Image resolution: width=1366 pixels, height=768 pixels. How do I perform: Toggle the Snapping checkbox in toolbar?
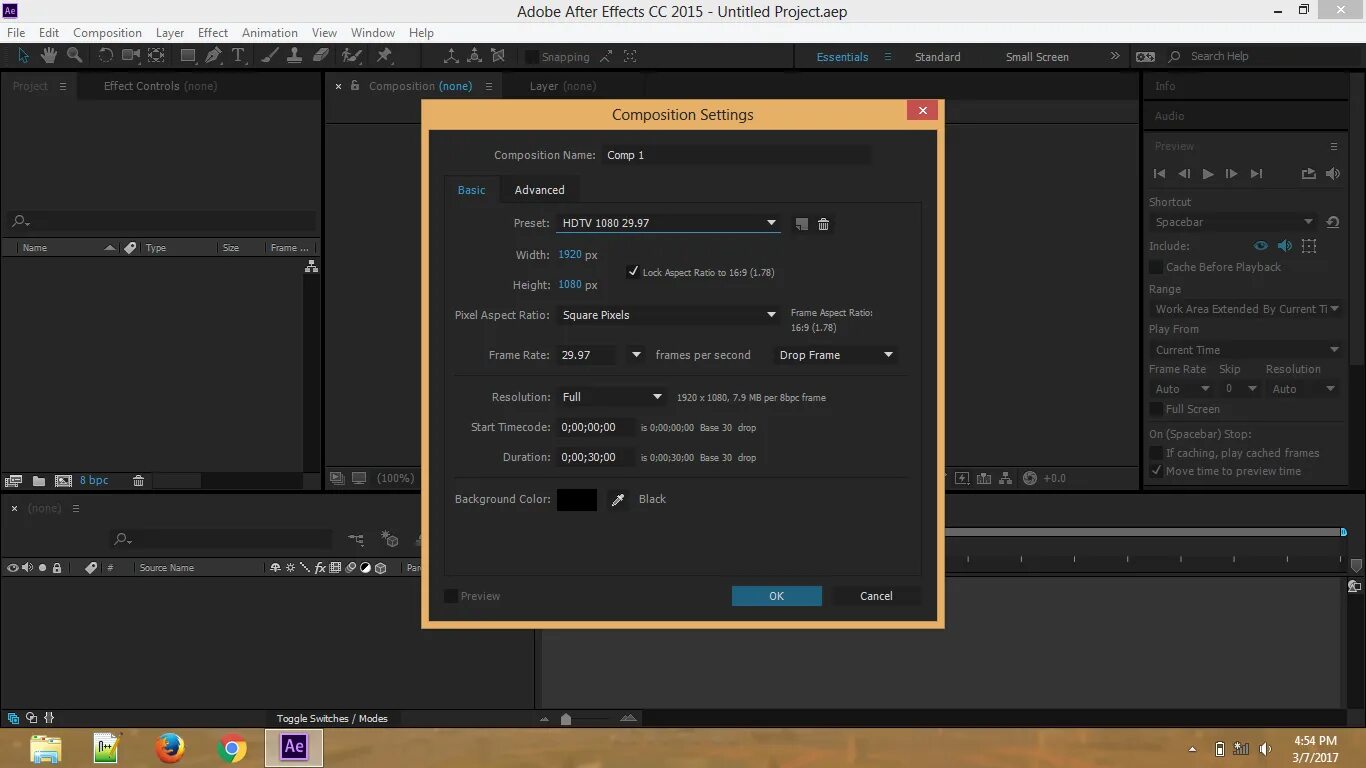(532, 57)
